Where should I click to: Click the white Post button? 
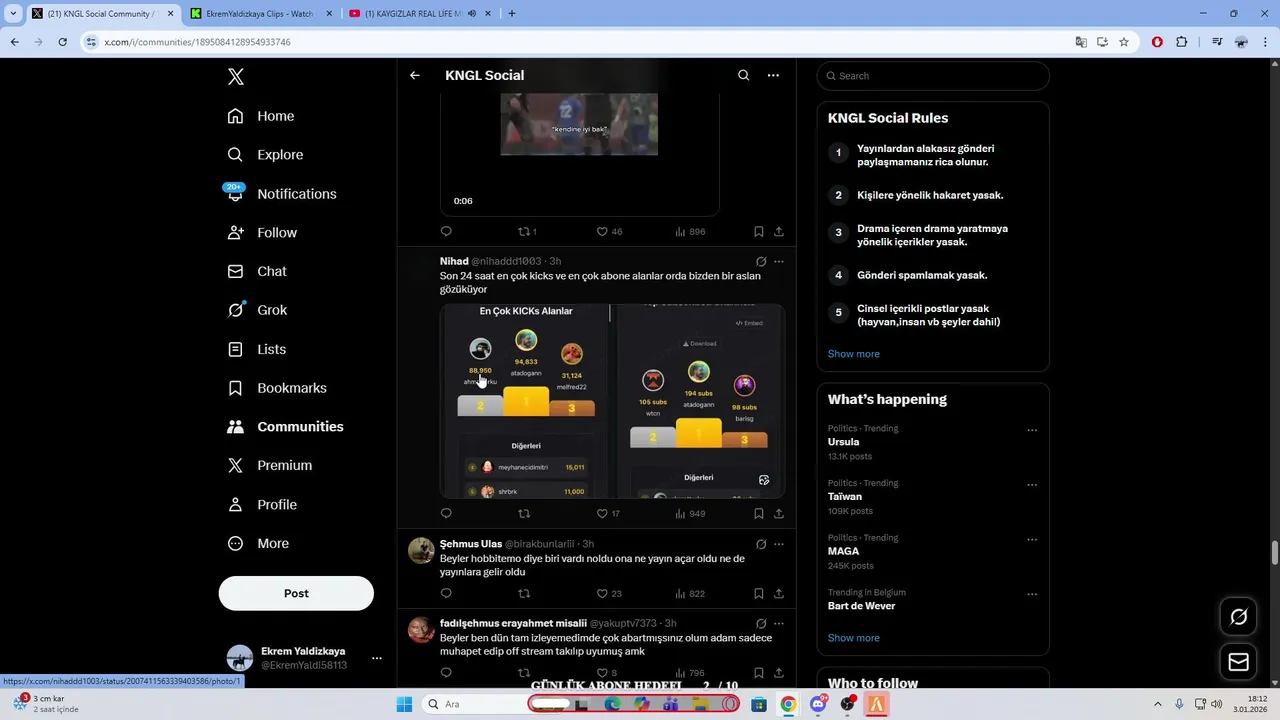tap(296, 593)
